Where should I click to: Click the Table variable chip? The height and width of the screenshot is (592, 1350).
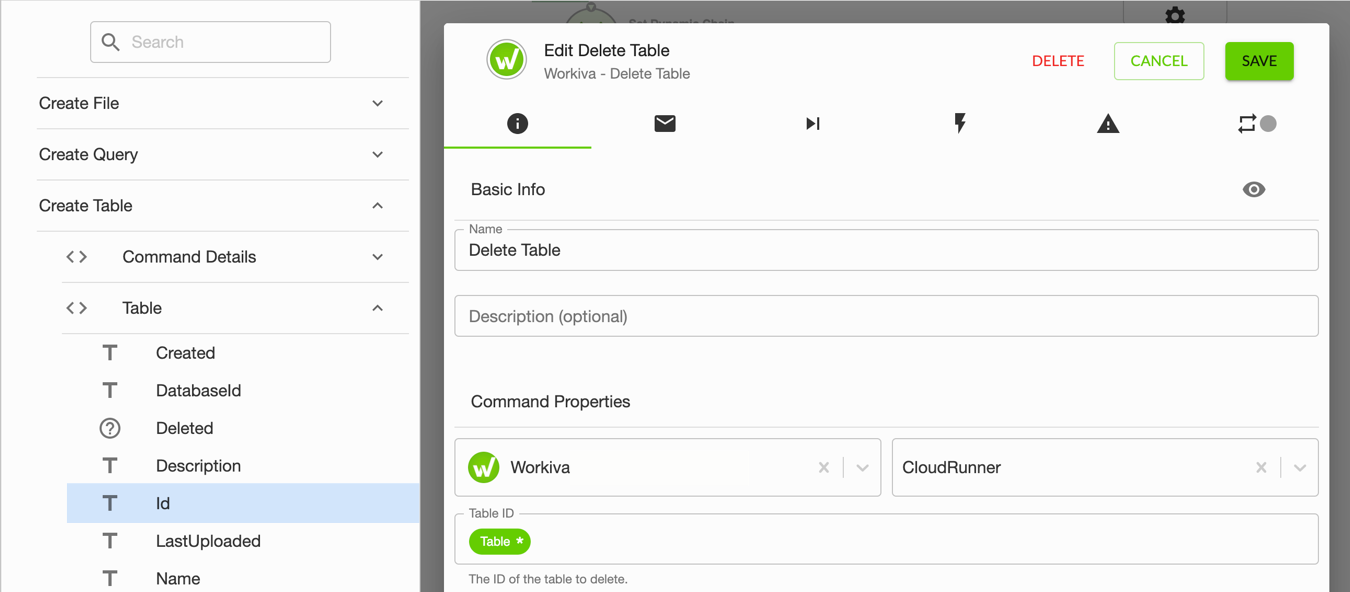[499, 541]
